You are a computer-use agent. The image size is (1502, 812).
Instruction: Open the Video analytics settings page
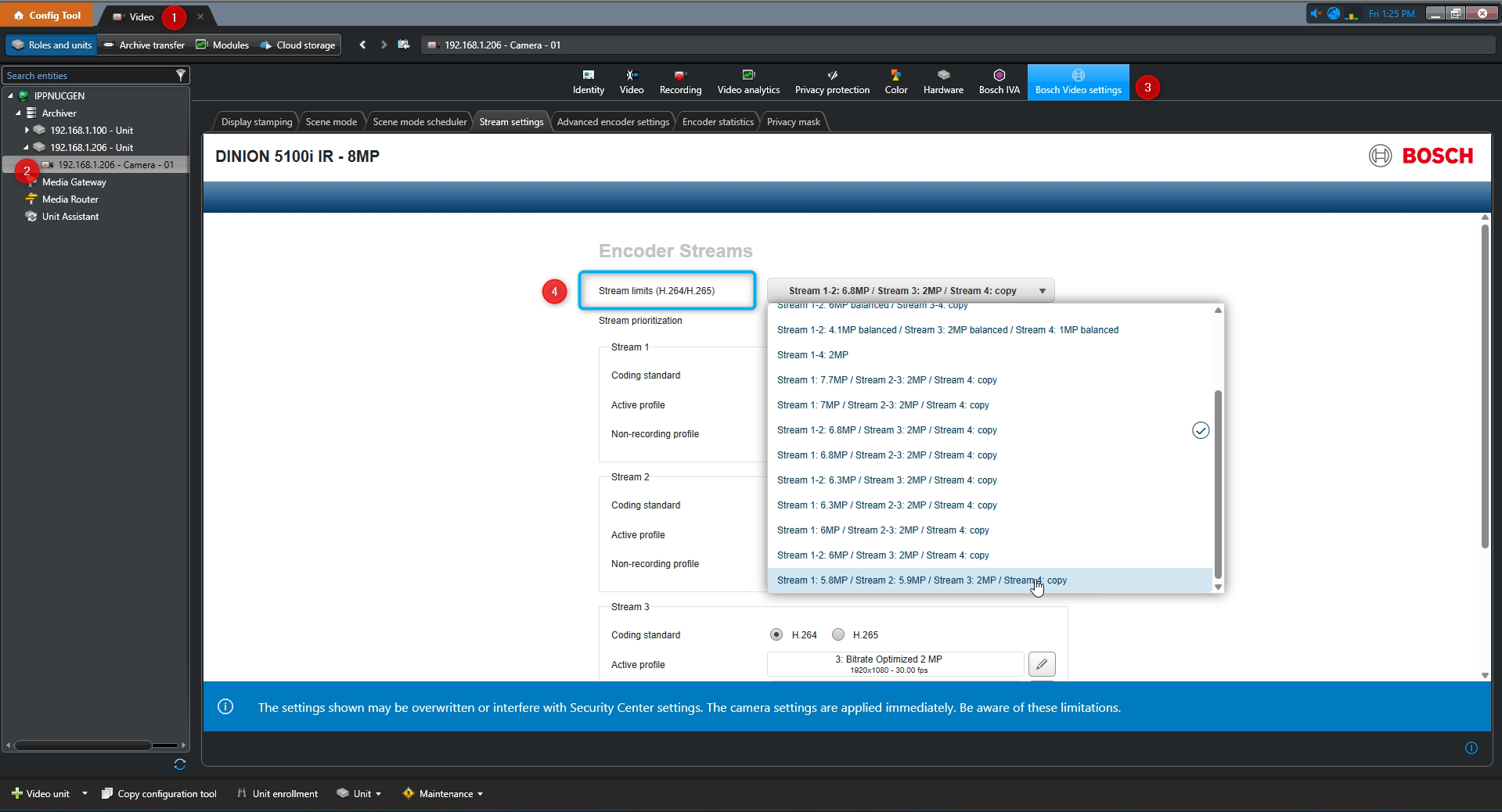tap(747, 81)
